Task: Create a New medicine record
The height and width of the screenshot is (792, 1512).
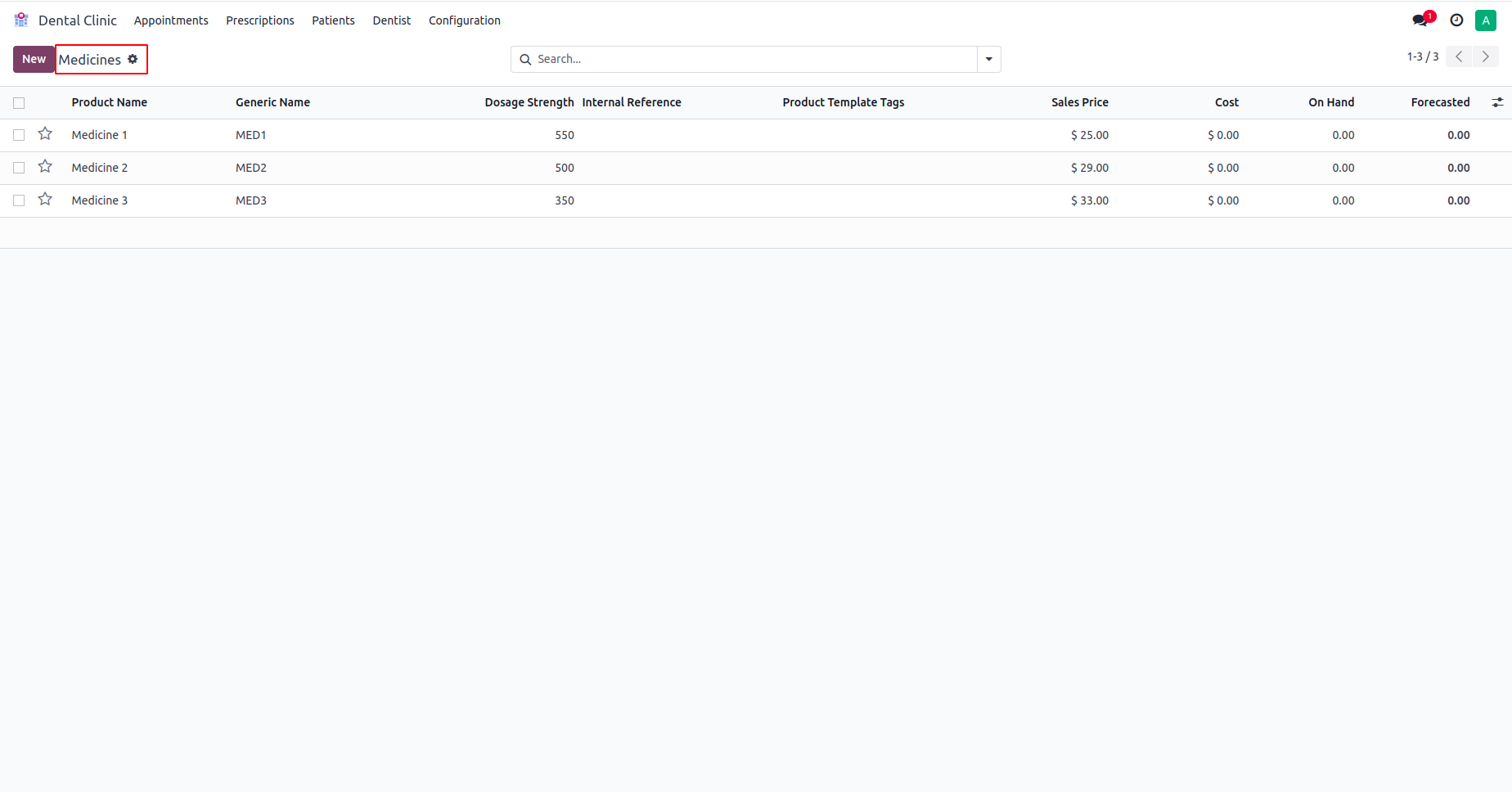Action: 34,59
